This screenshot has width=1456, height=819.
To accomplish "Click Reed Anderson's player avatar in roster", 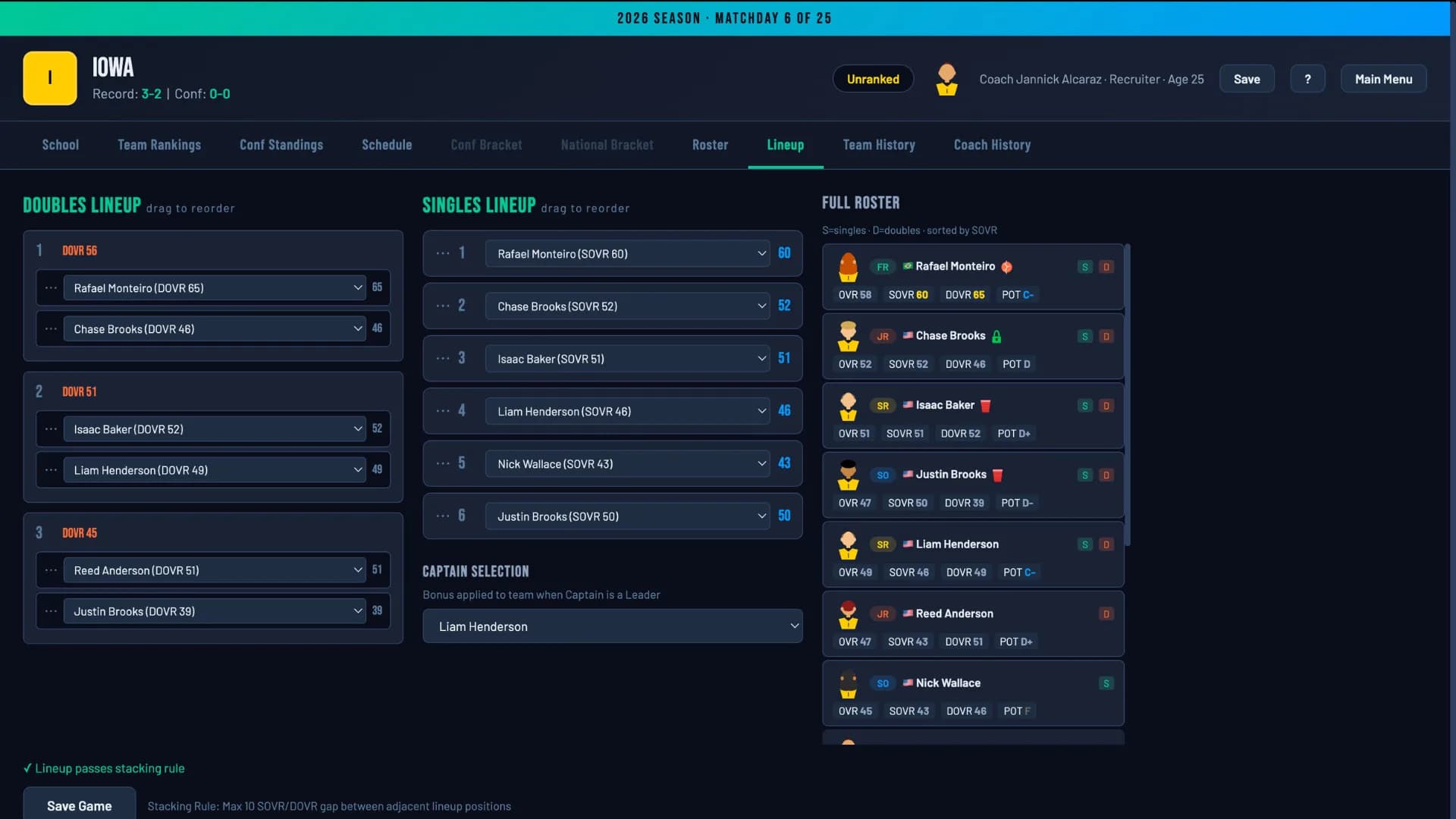I will [x=848, y=615].
